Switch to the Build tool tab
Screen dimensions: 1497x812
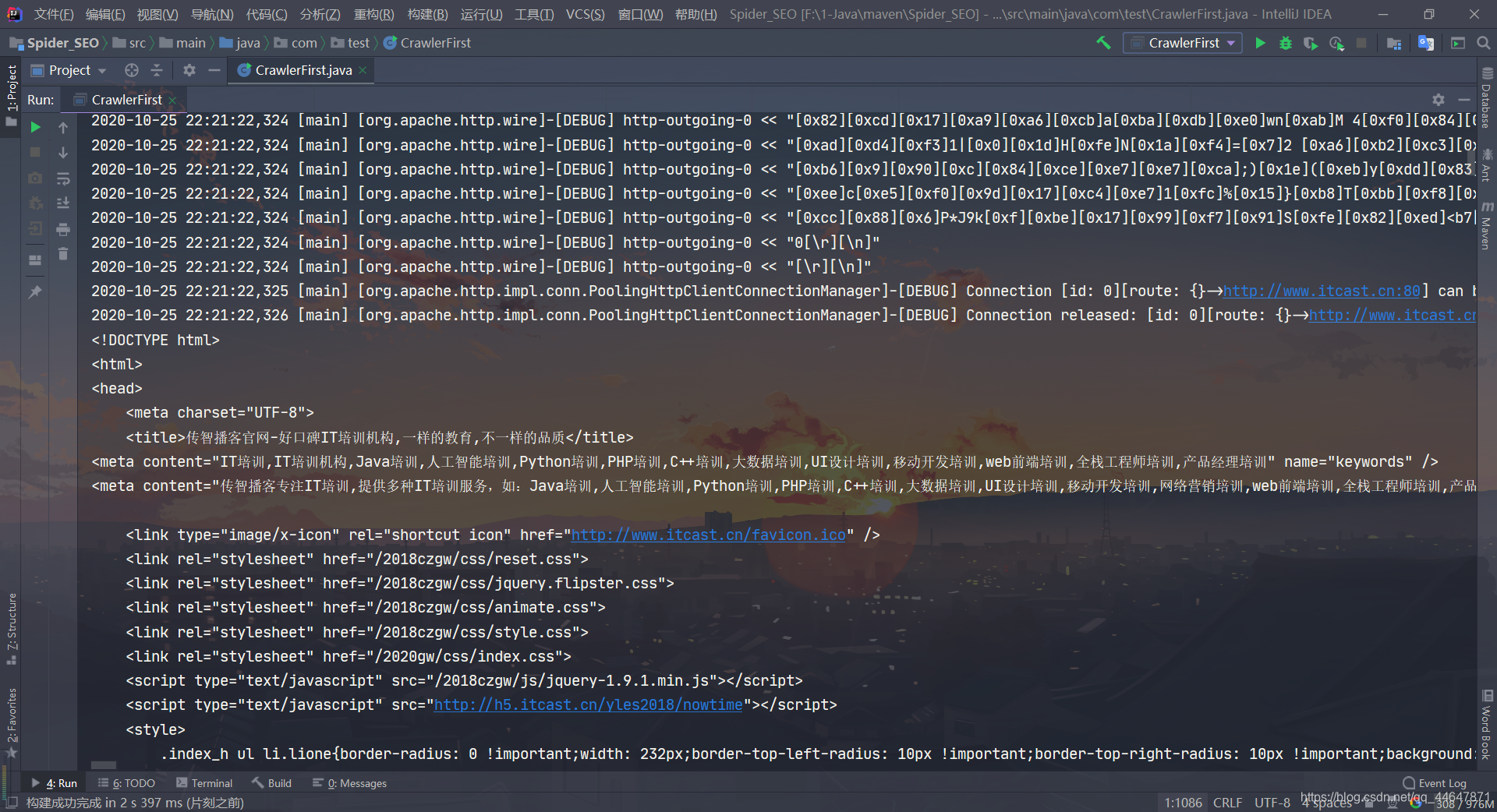pos(271,783)
